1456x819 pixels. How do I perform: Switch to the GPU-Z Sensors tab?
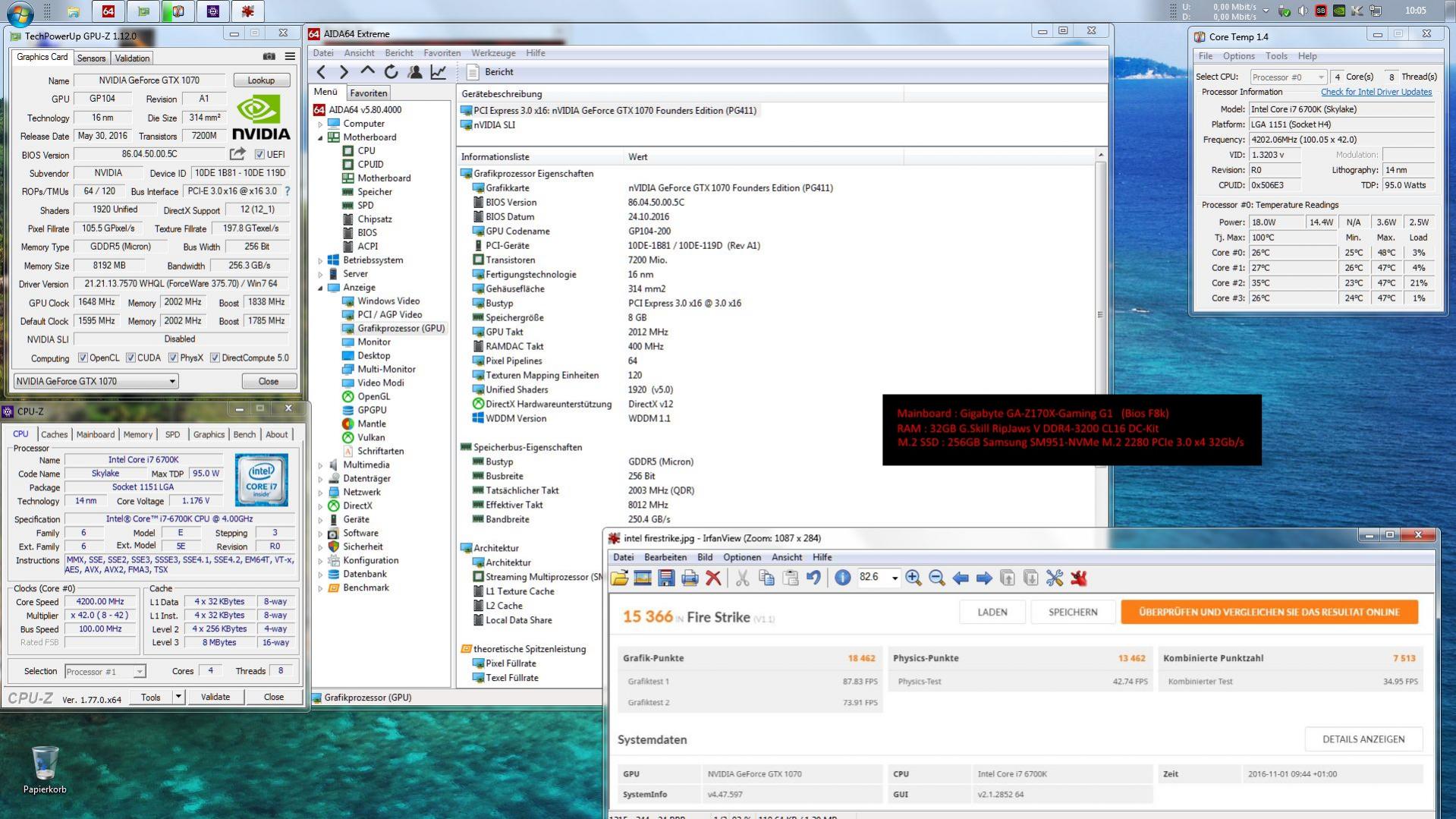coord(91,58)
